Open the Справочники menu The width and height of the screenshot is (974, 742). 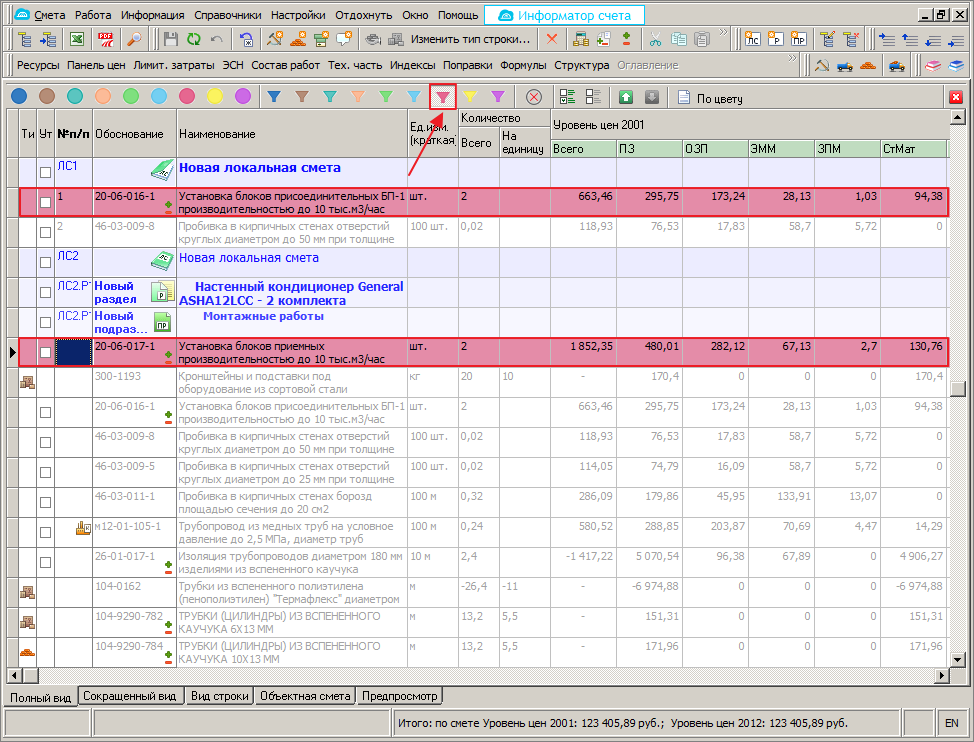coord(227,15)
